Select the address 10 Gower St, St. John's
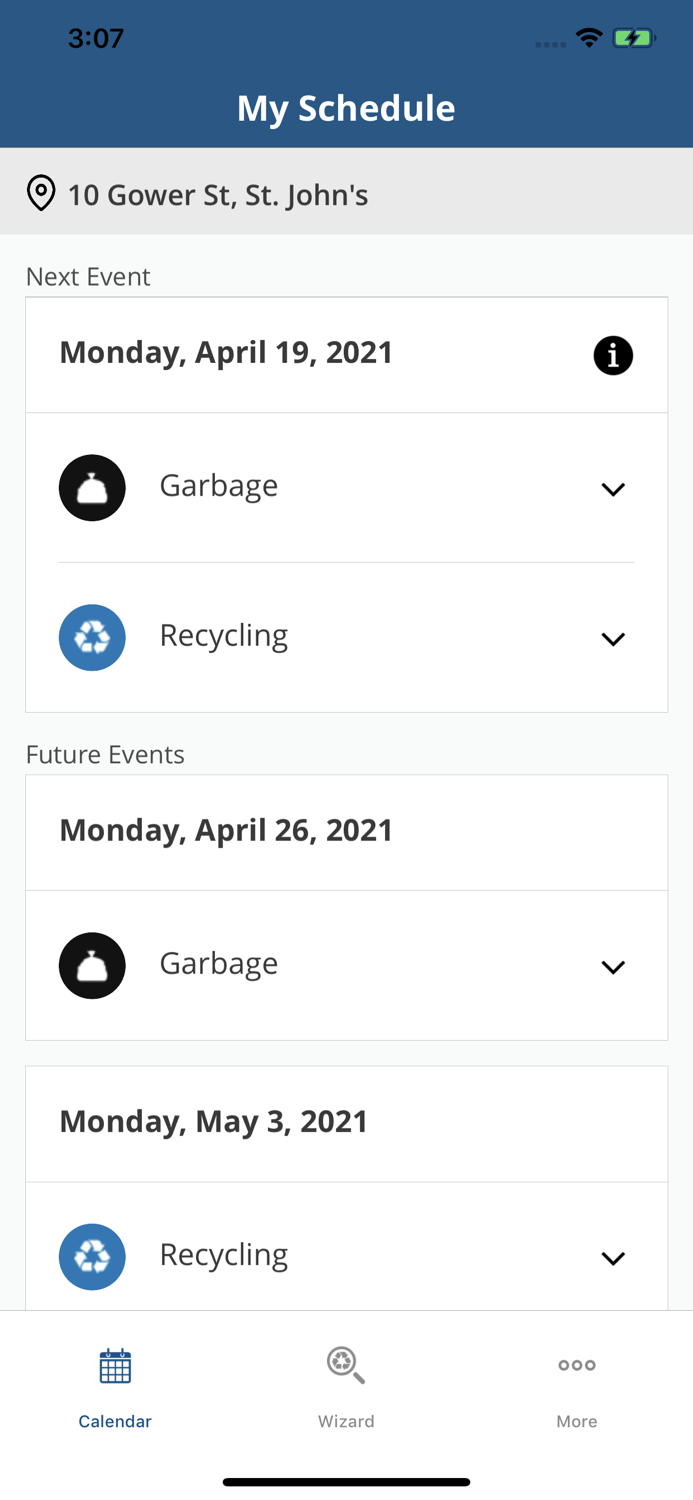The height and width of the screenshot is (1500, 693). (218, 195)
